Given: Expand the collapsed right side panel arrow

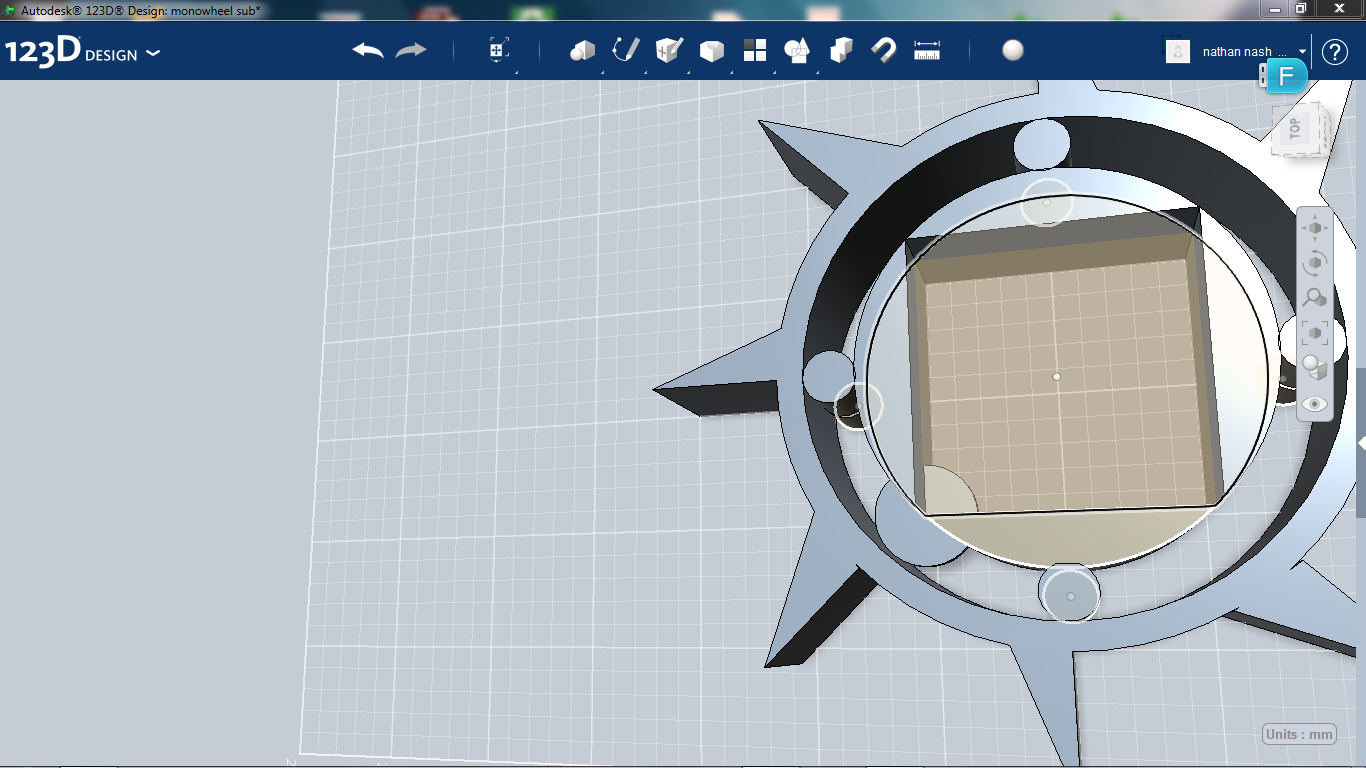Looking at the screenshot, I should [1361, 442].
